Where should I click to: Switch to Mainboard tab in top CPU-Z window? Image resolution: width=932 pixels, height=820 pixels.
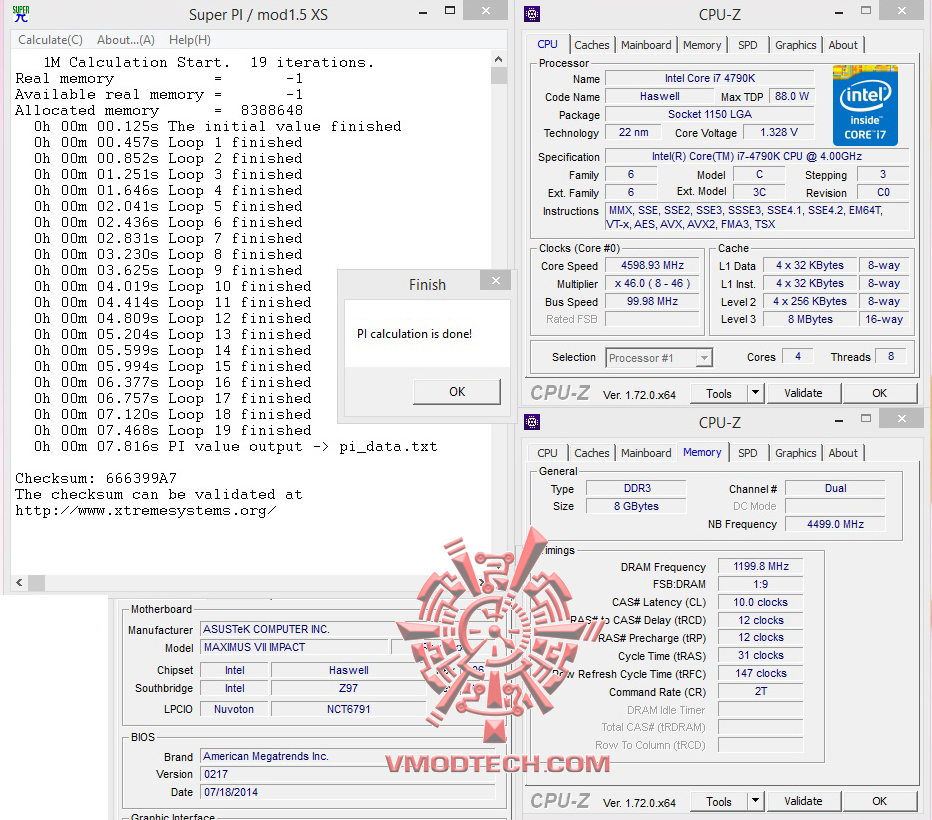point(646,45)
